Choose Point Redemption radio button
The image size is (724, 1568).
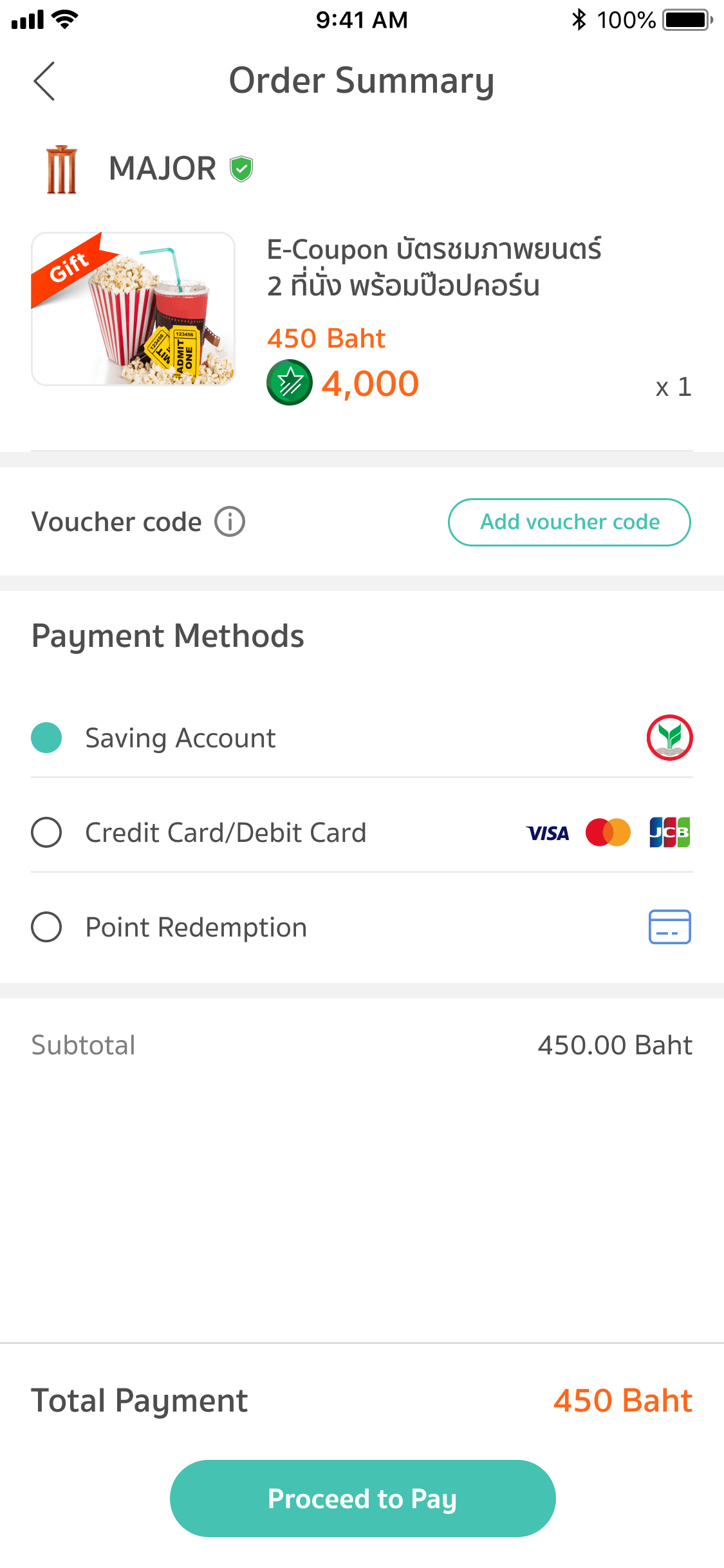pyautogui.click(x=46, y=927)
